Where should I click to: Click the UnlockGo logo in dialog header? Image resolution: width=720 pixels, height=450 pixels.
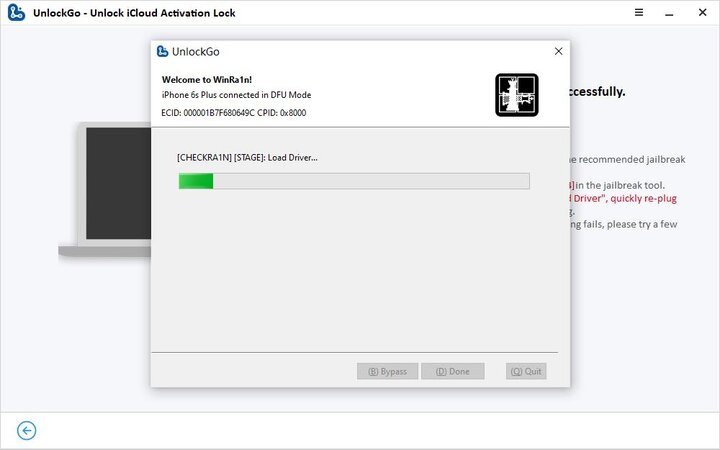click(162, 51)
